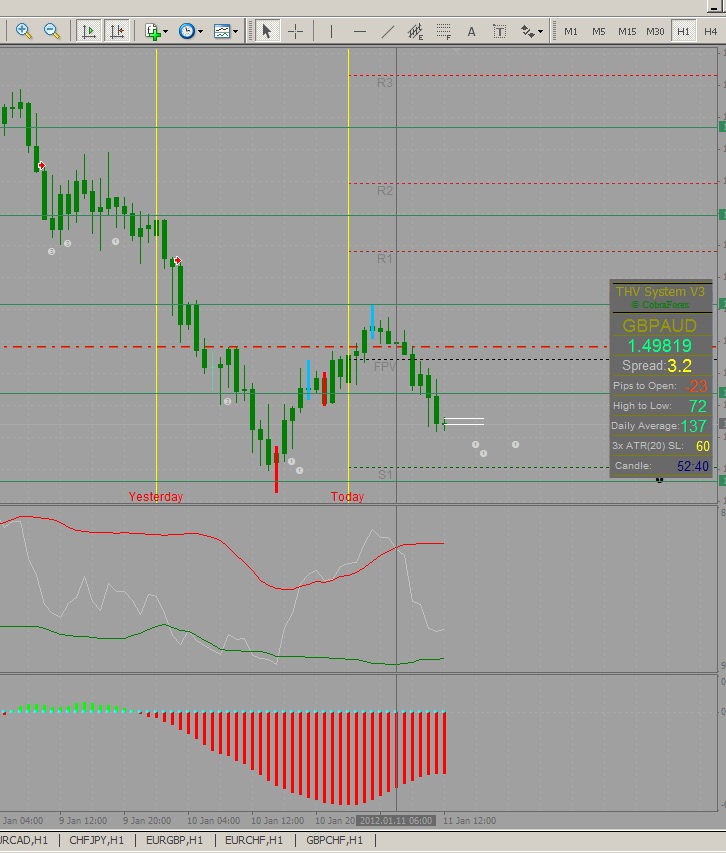Open the chart templates icon
The height and width of the screenshot is (853, 726).
(222, 31)
